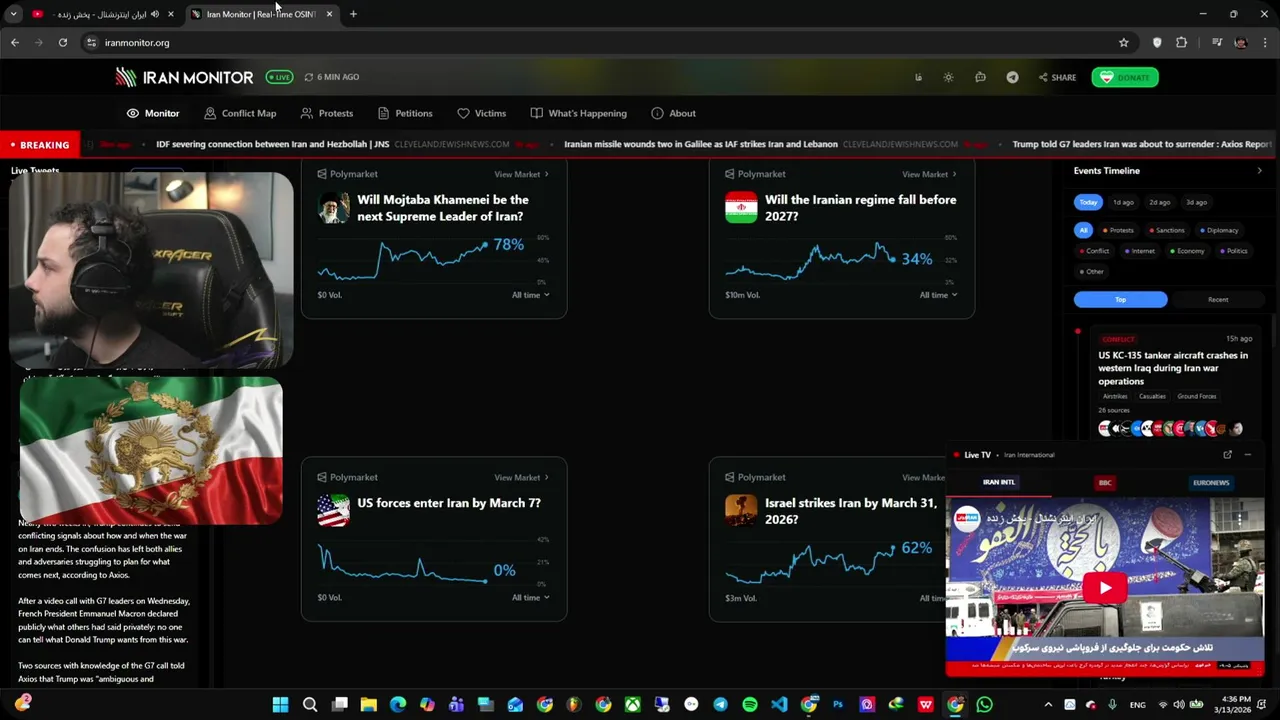Click the '6 MIN AGO' refresh indicator
This screenshot has width=1280, height=720.
point(332,77)
